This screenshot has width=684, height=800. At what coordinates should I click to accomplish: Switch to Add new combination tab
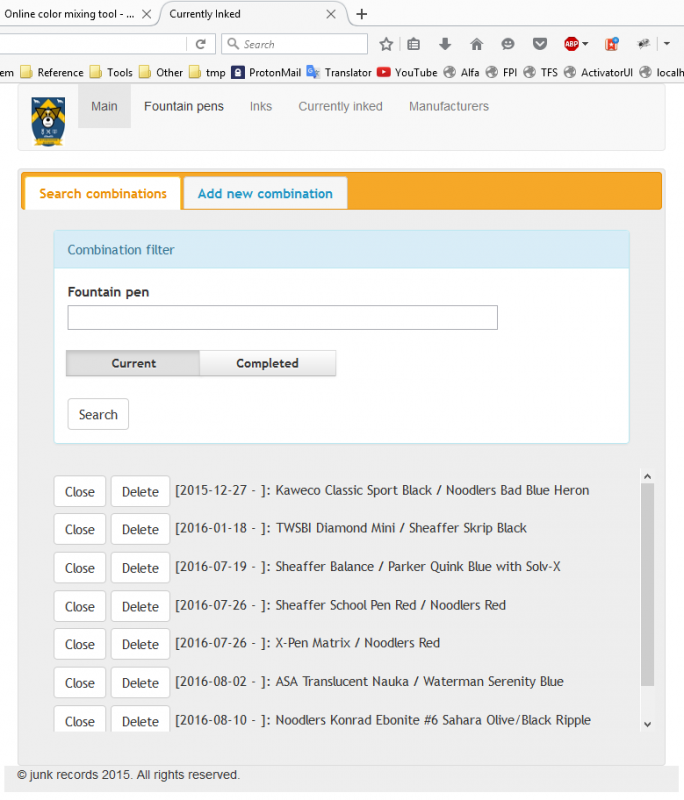(265, 193)
